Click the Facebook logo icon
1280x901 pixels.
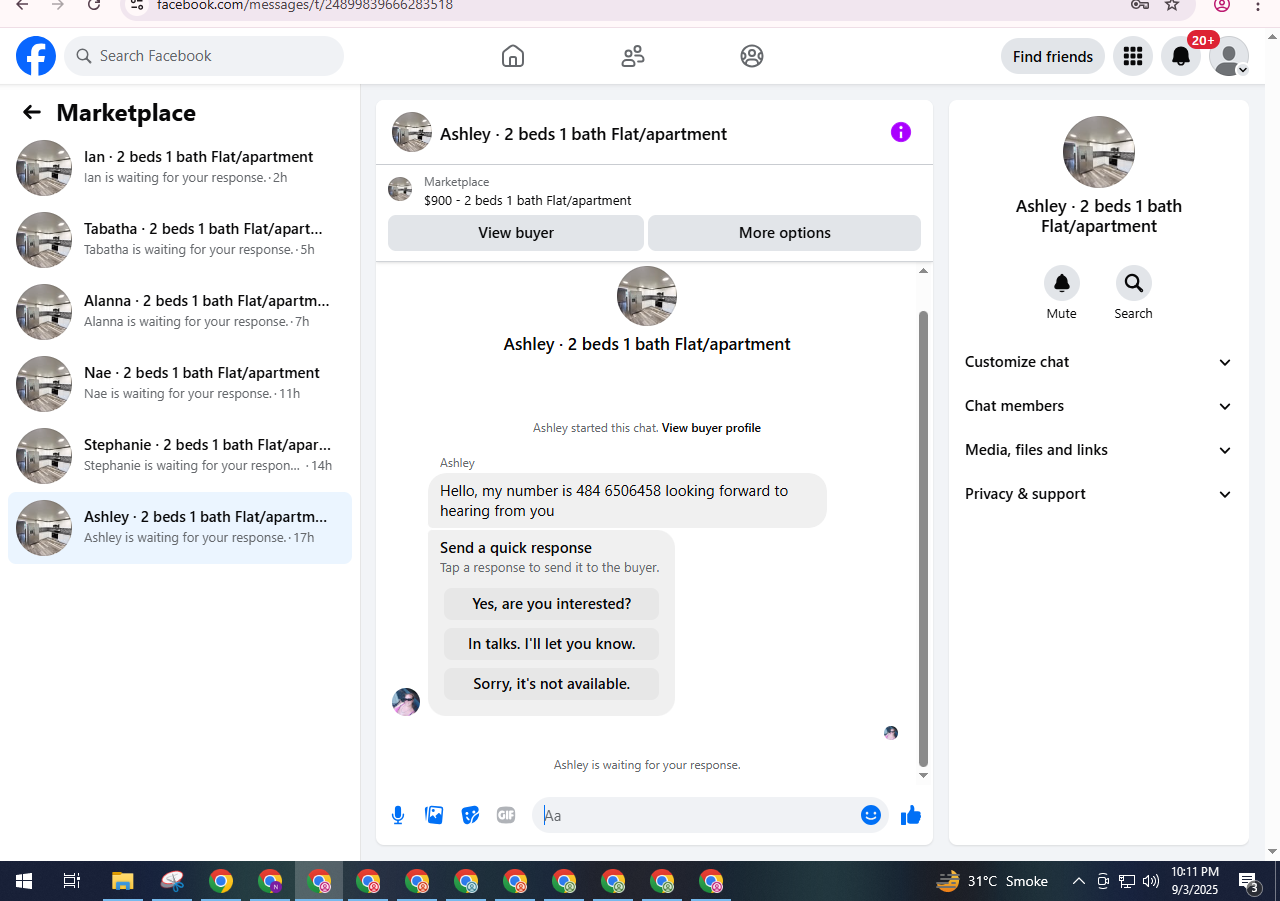pyautogui.click(x=36, y=56)
